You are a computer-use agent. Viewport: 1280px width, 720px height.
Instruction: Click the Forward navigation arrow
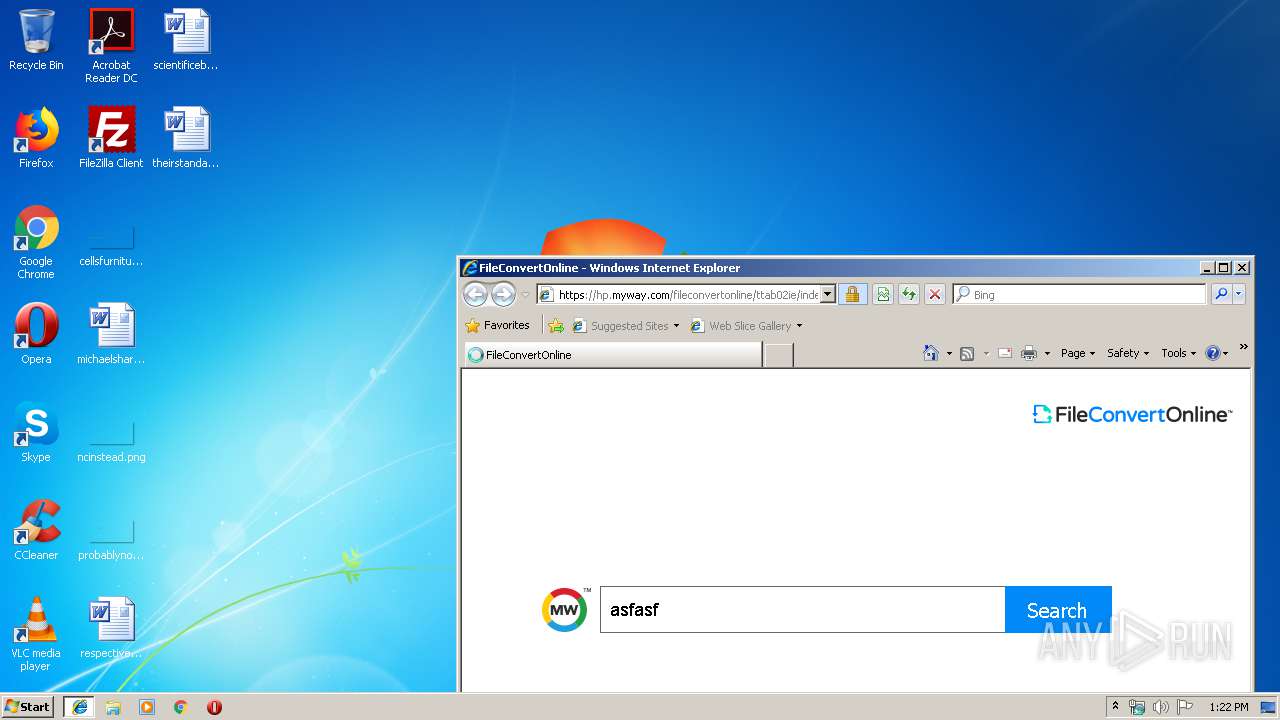tap(503, 294)
